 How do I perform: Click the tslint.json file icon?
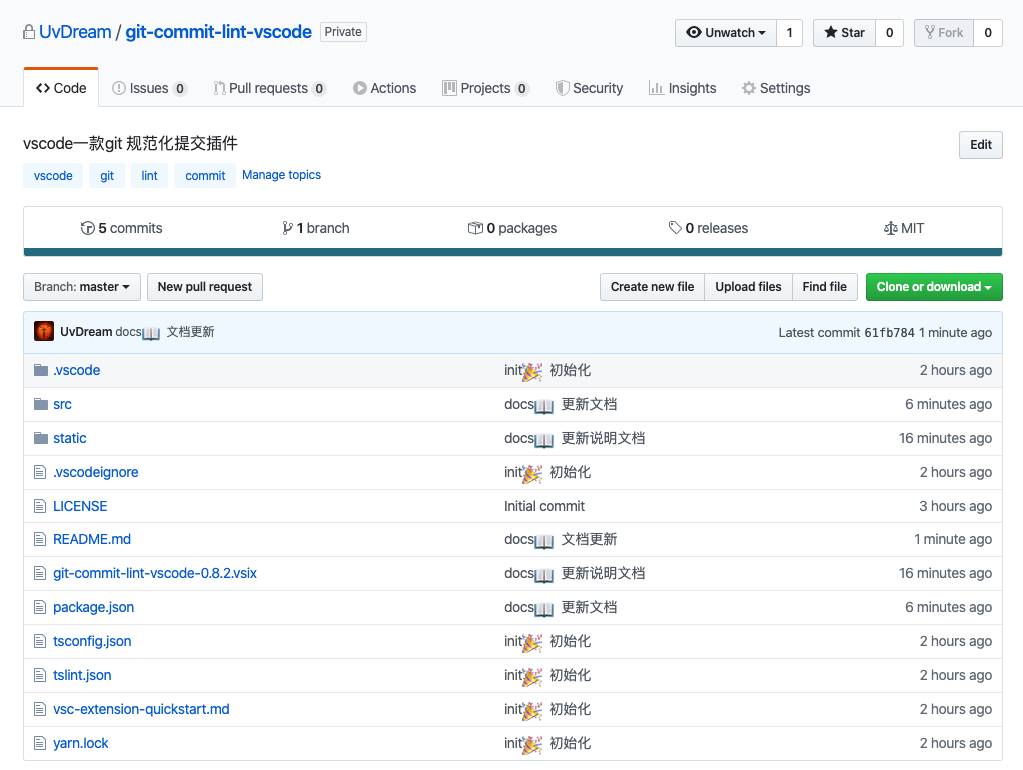point(40,675)
